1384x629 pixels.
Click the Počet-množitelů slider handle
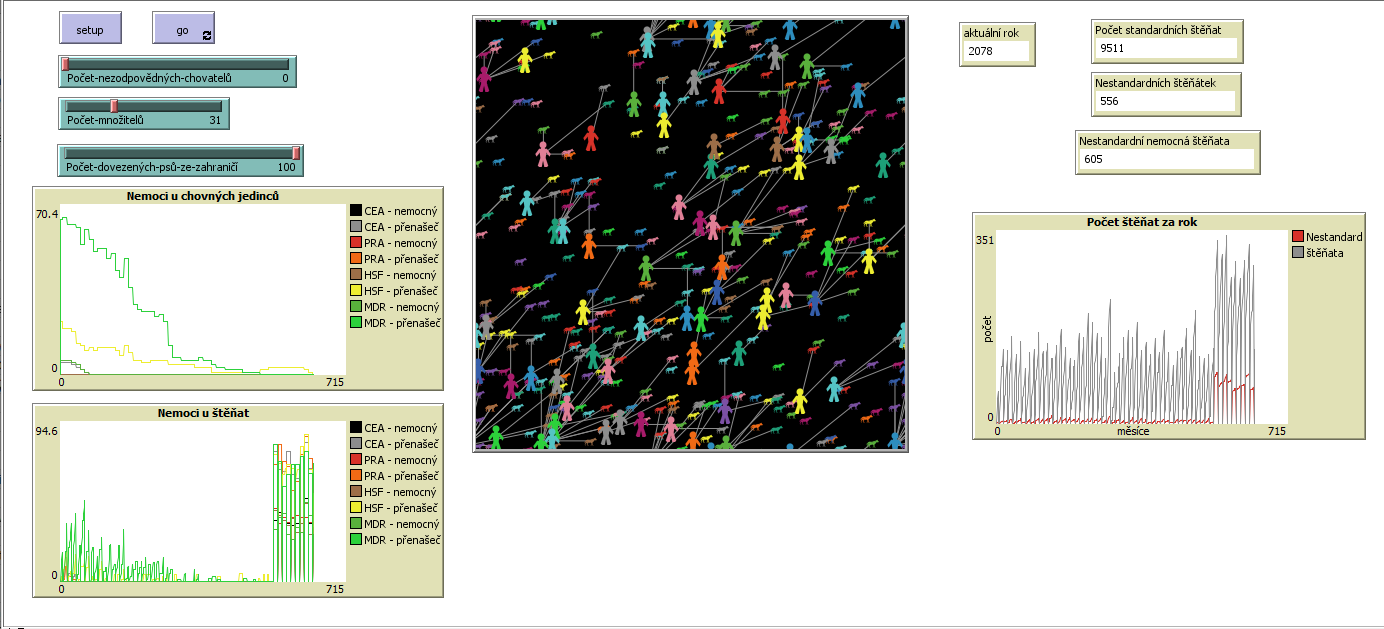tap(114, 106)
